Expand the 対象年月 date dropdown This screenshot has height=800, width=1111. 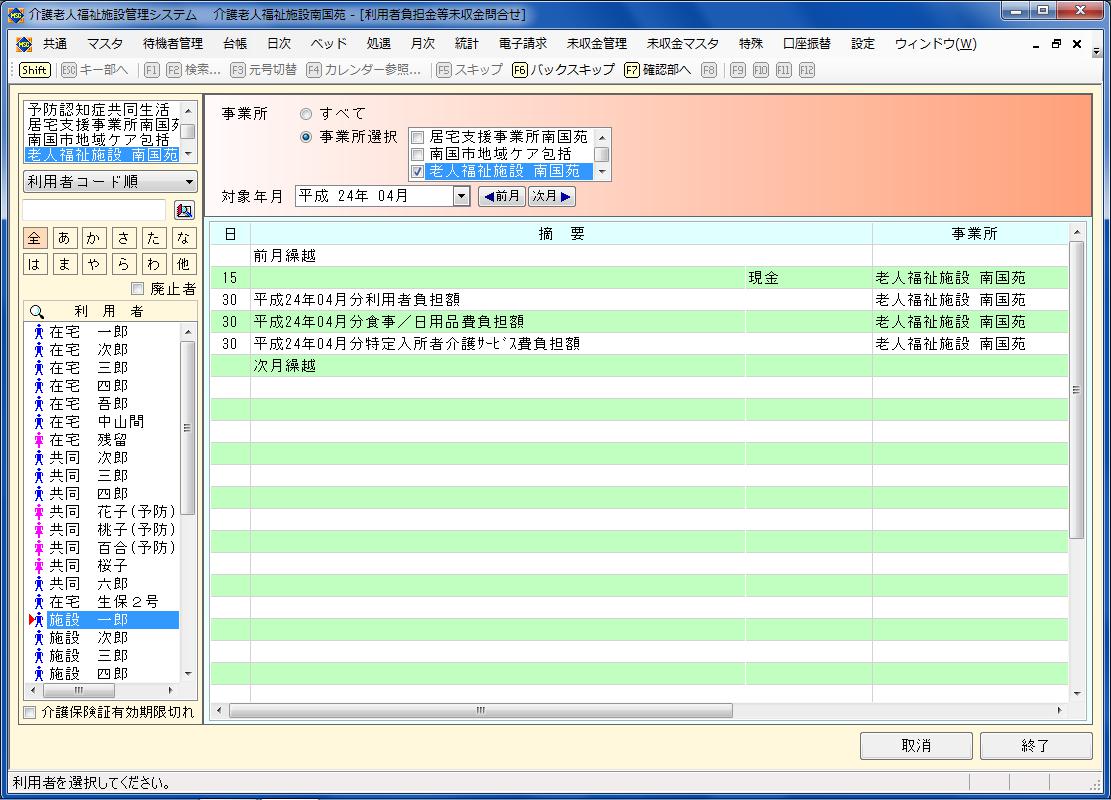click(x=461, y=196)
